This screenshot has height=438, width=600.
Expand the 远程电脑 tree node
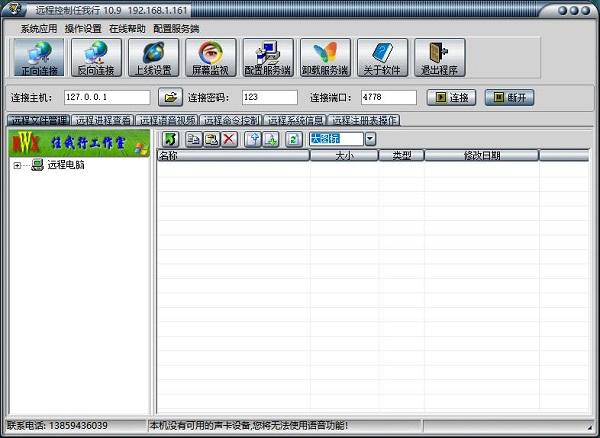17,165
